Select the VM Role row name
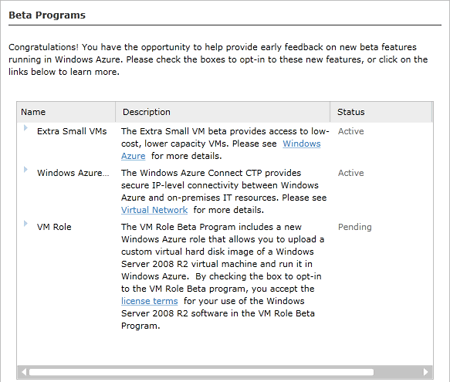Image resolution: width=450 pixels, height=382 pixels. pyautogui.click(x=54, y=227)
